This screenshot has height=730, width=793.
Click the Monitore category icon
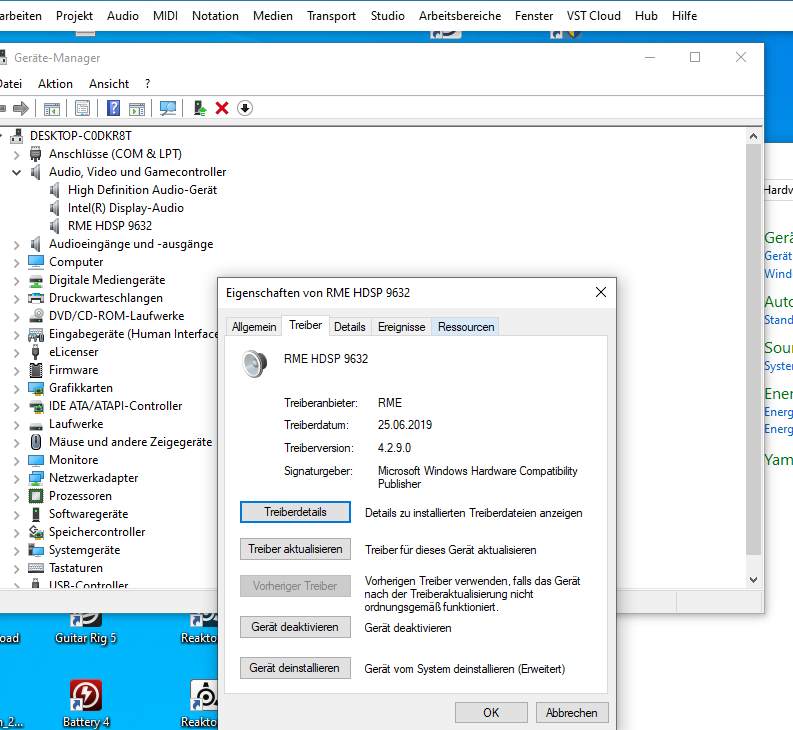tap(36, 460)
